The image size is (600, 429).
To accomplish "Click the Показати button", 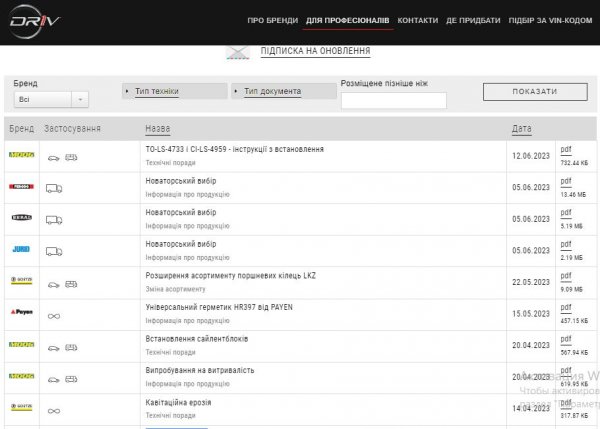I will pos(535,92).
